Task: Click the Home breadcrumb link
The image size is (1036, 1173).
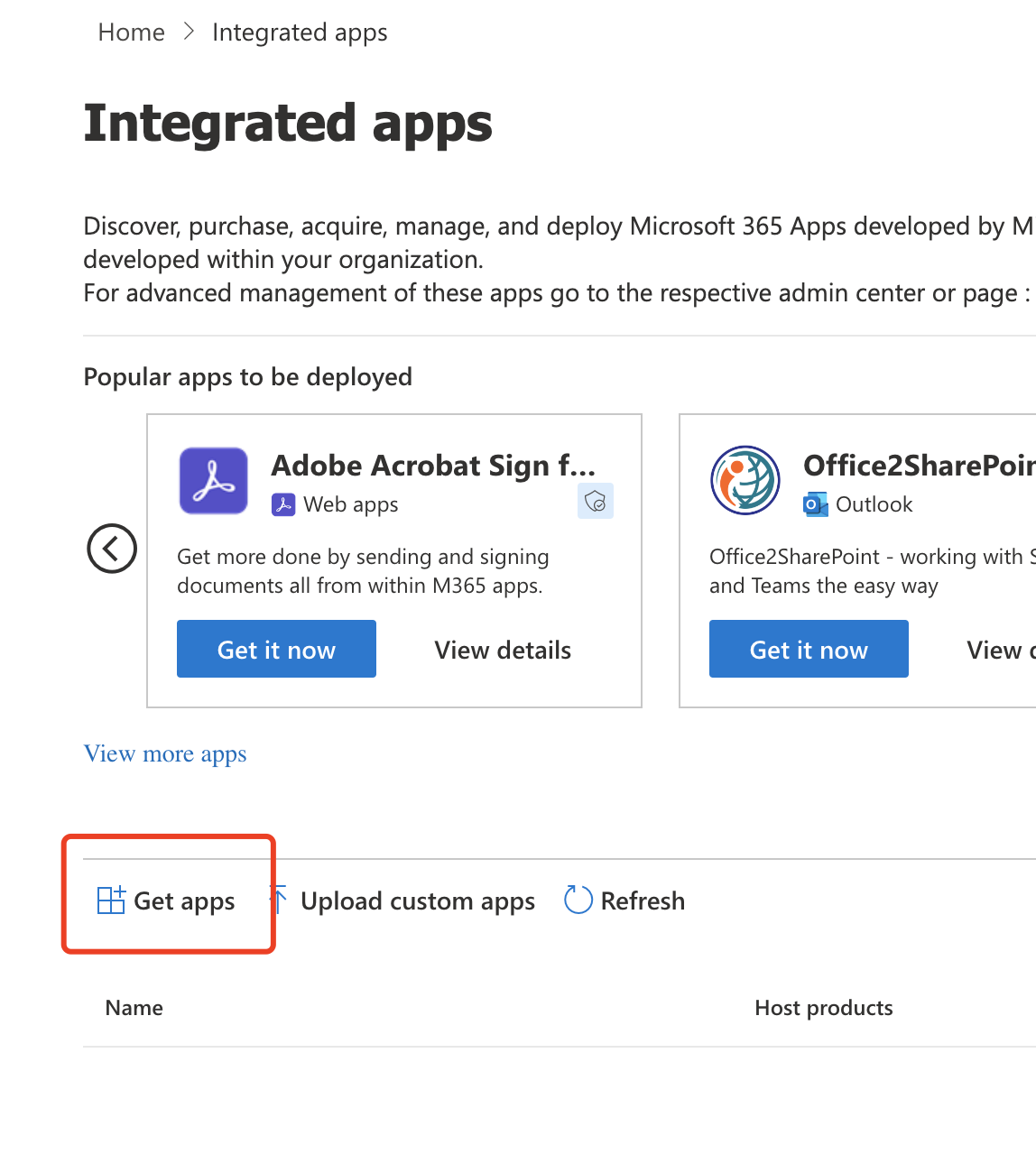Action: click(x=131, y=32)
